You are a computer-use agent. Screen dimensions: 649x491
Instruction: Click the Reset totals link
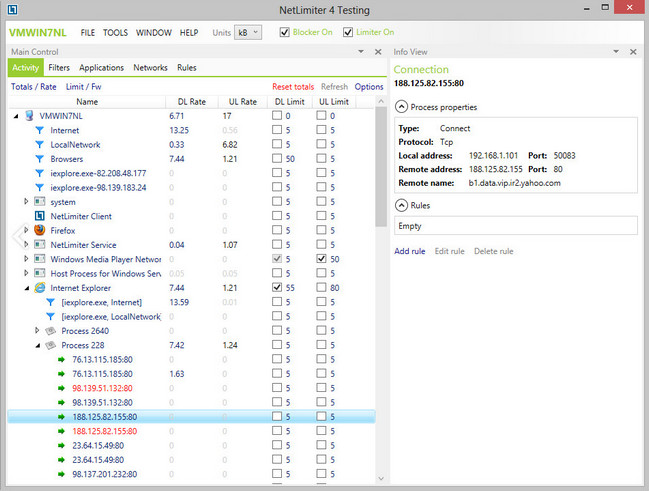[293, 87]
